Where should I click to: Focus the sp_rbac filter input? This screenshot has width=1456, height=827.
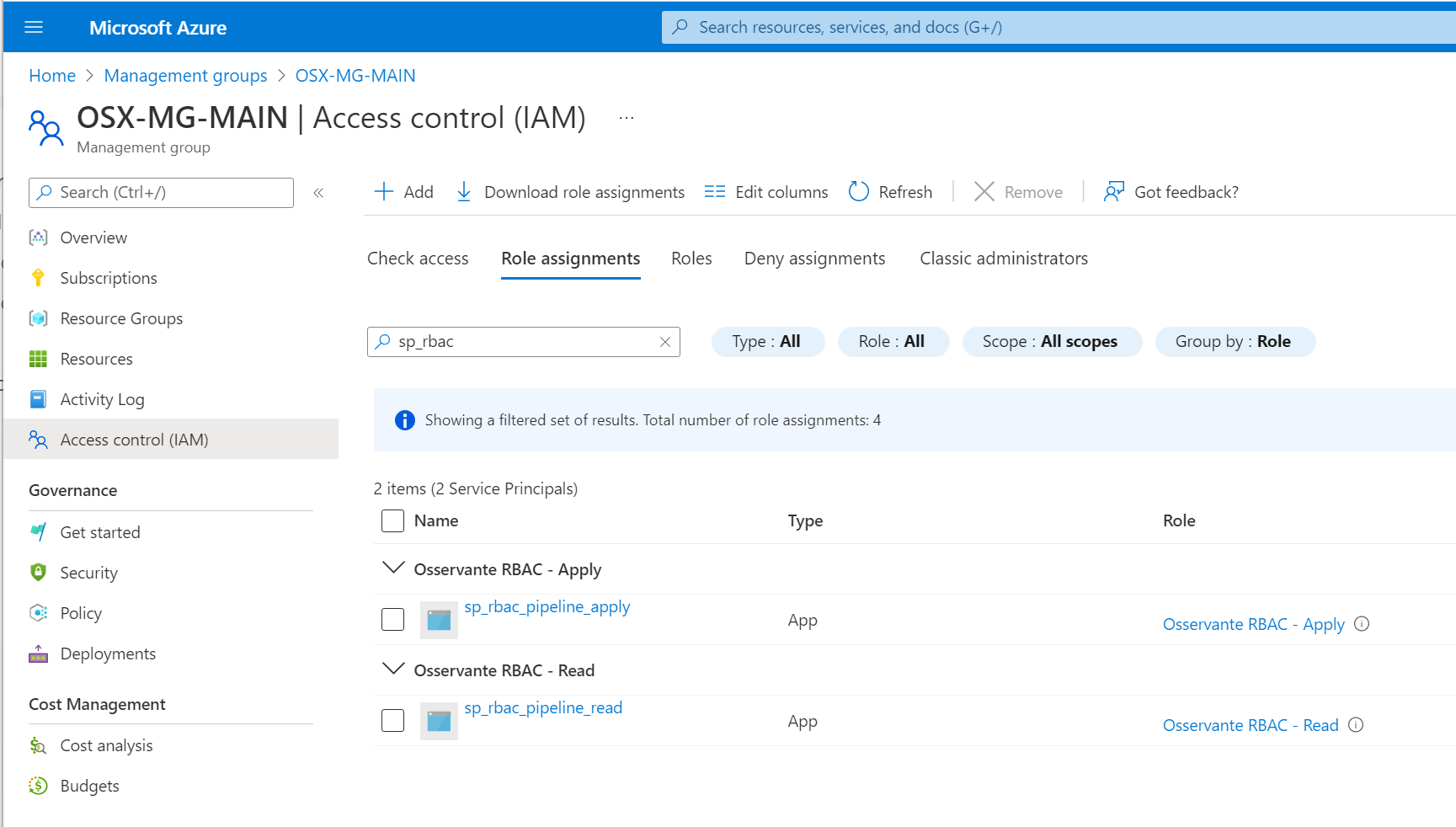(x=524, y=342)
